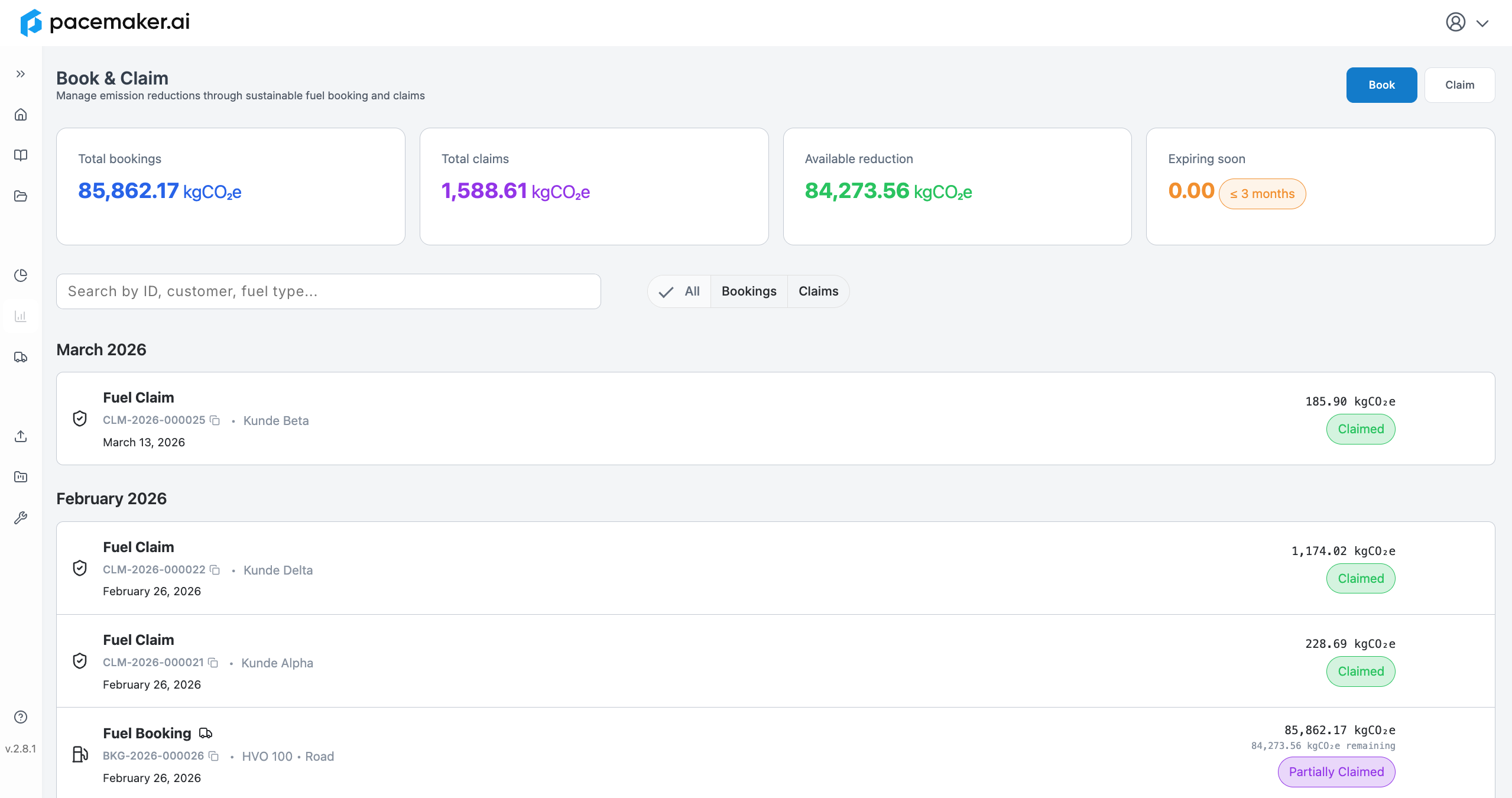Click customer name Kunde Delta
Screen dimensions: 1512x798
[278, 570]
